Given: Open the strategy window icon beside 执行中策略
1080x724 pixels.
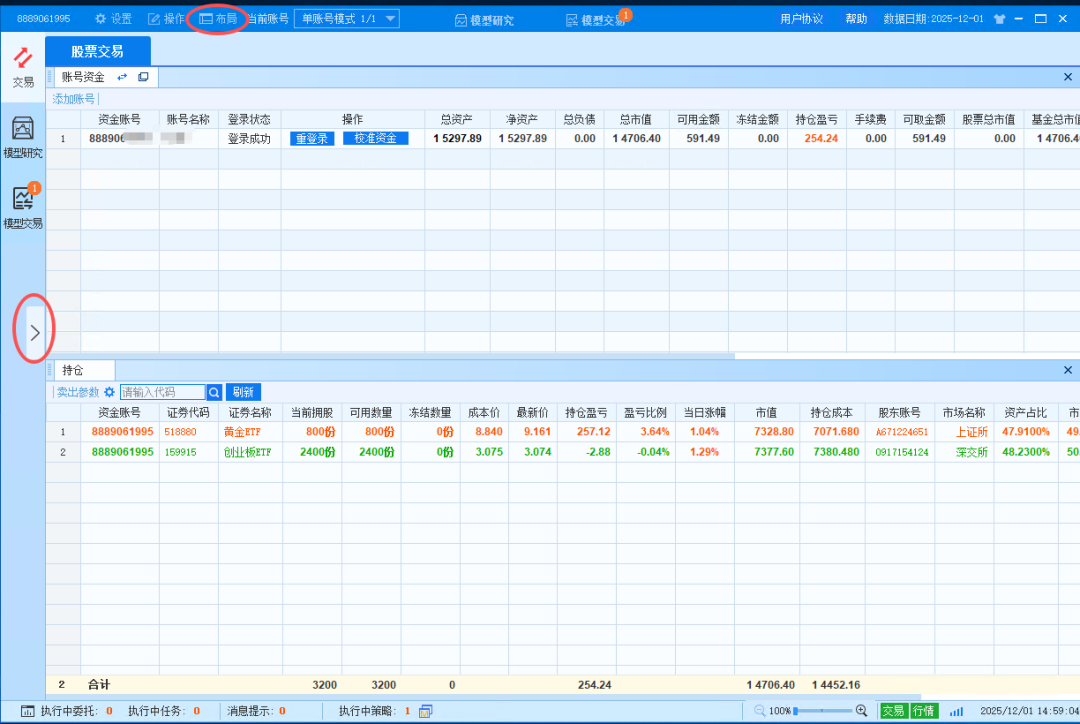Looking at the screenshot, I should pos(426,711).
